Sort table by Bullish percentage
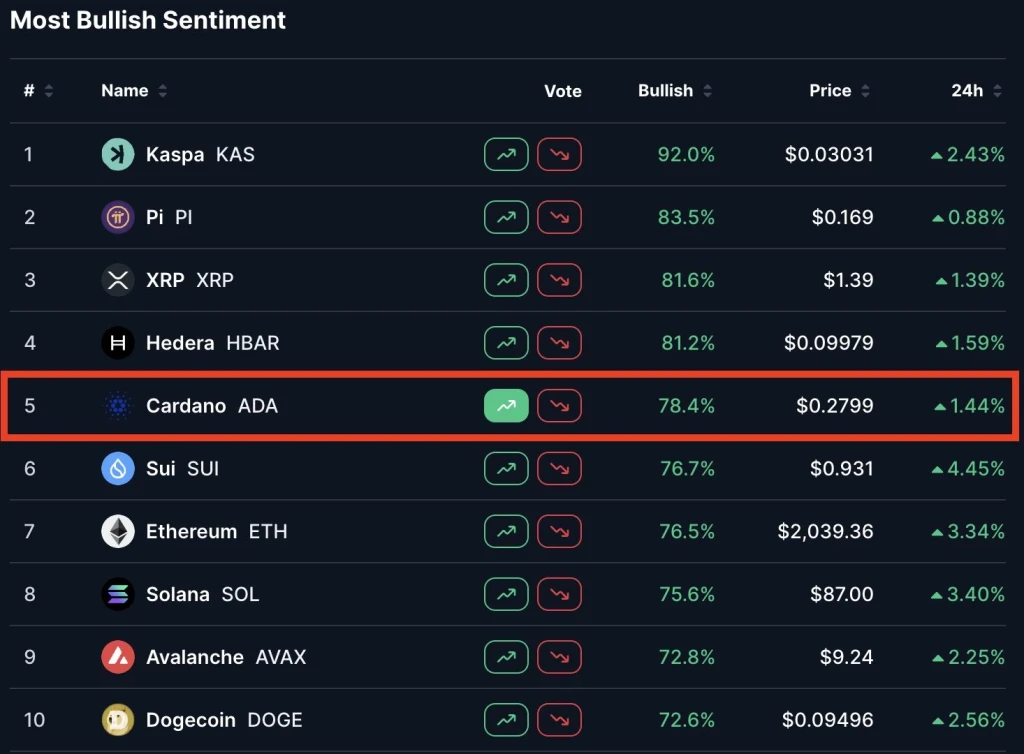 point(675,91)
